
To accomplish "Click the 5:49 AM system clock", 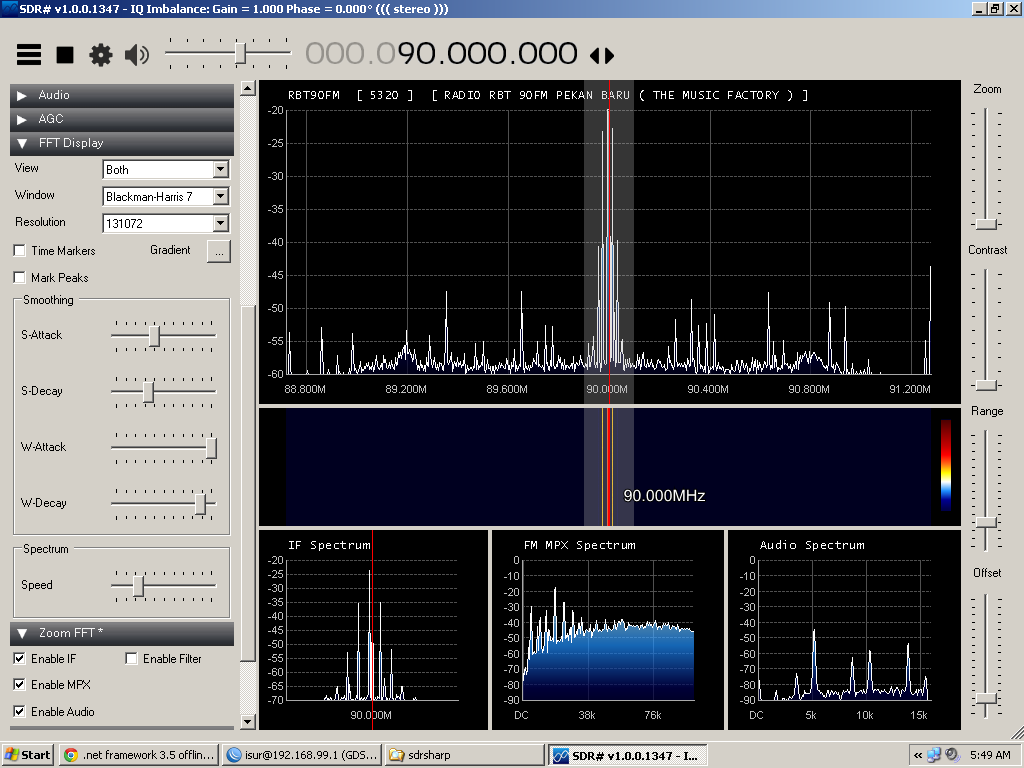I will pyautogui.click(x=990, y=755).
